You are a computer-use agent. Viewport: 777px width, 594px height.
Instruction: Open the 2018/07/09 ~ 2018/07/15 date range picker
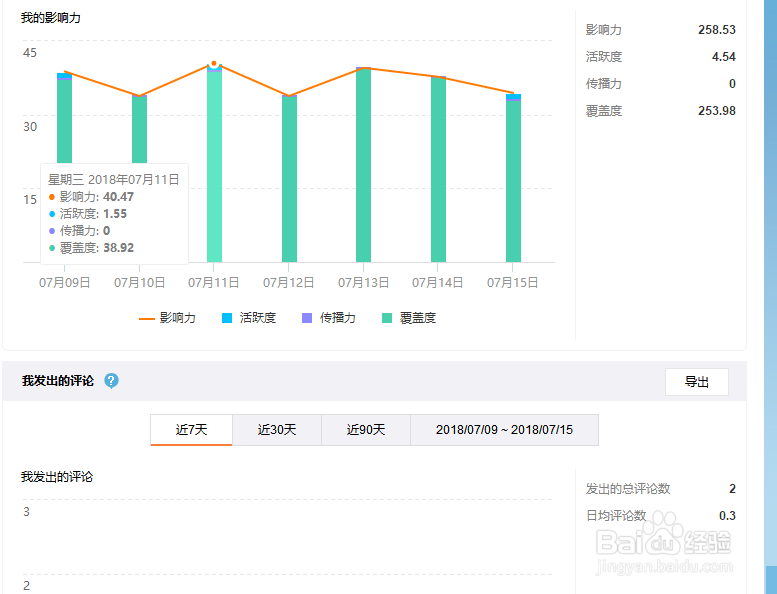pos(504,430)
